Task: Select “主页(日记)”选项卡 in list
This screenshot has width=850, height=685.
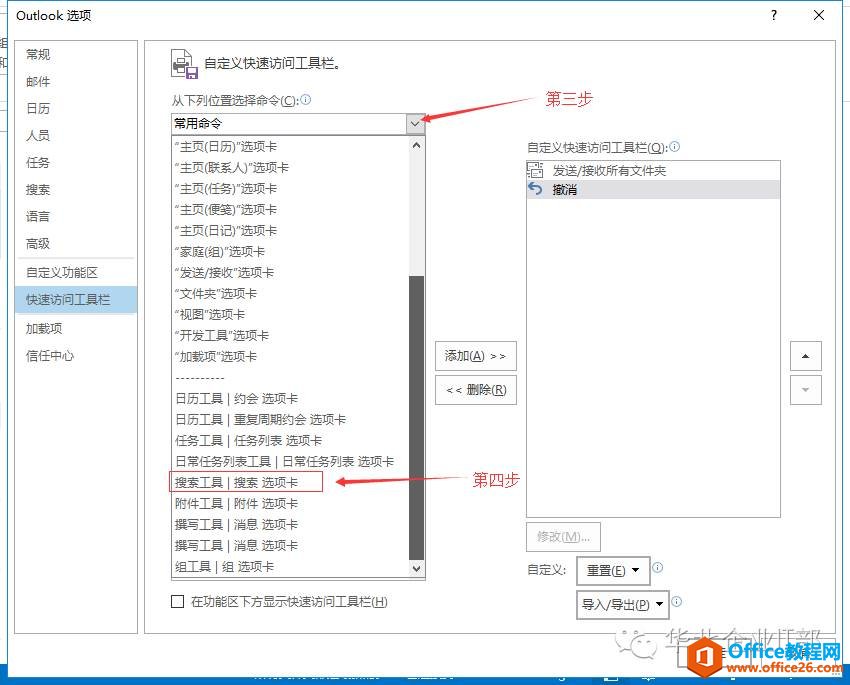Action: point(290,230)
